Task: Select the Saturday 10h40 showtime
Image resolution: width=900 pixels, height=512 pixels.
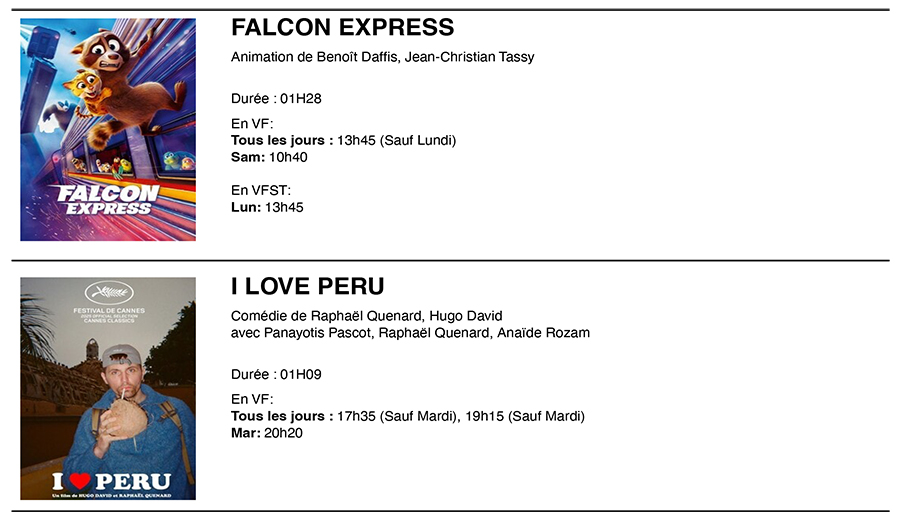Action: 288,157
